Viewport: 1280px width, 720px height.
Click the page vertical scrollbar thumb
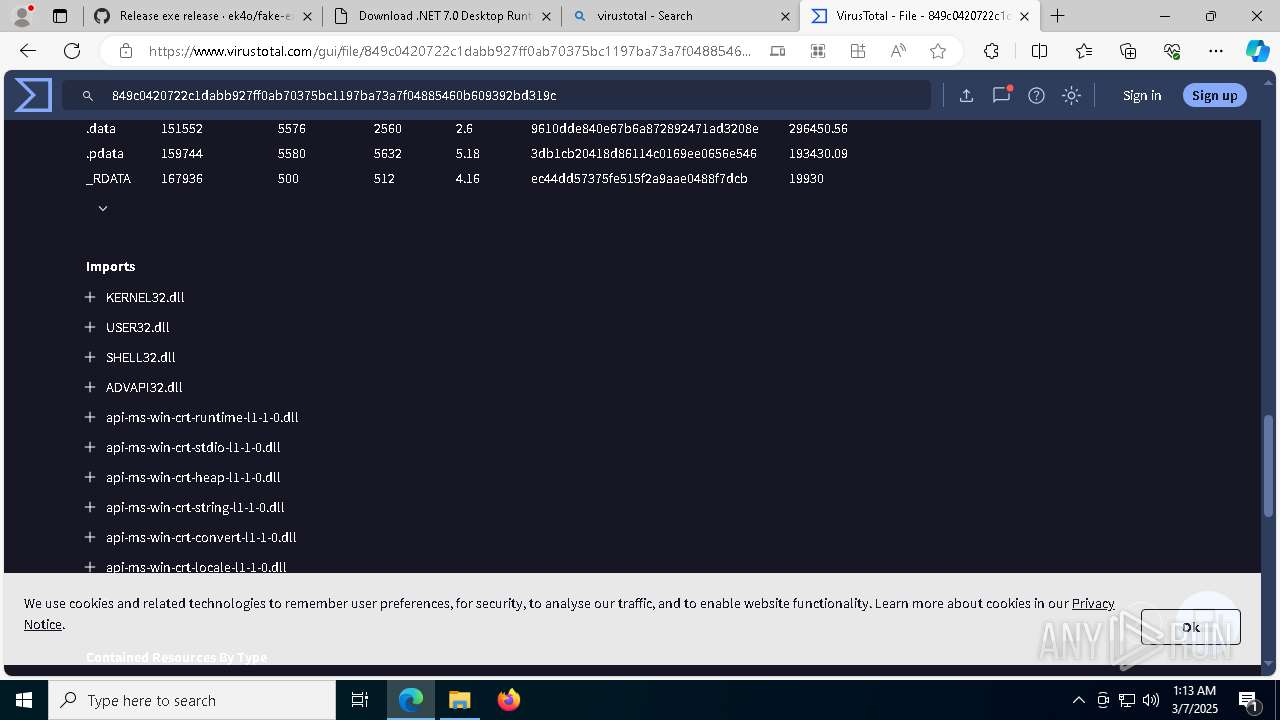[1269, 467]
